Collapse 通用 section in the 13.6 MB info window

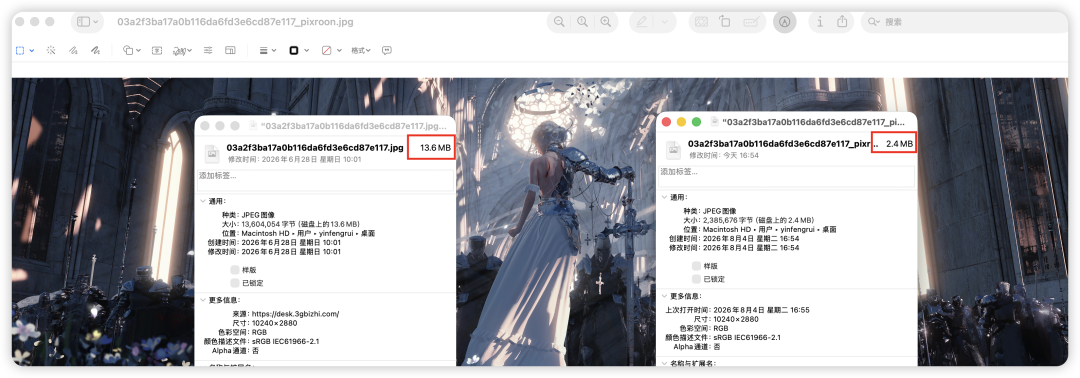pyautogui.click(x=202, y=201)
